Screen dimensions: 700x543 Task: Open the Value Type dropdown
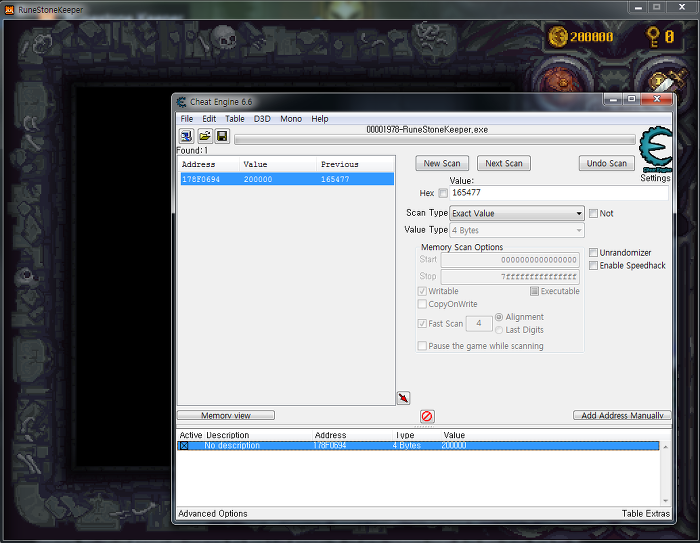pos(517,230)
